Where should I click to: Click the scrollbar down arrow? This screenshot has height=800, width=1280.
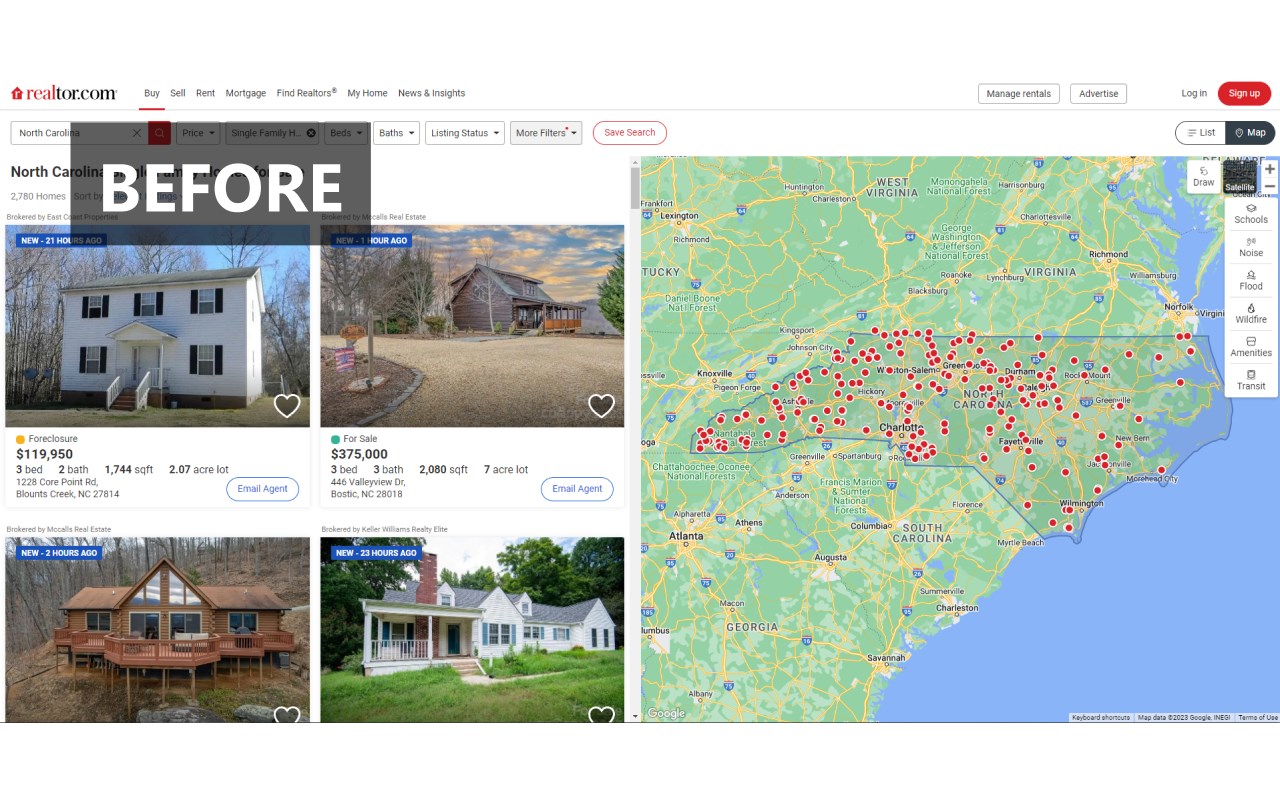[x=635, y=716]
